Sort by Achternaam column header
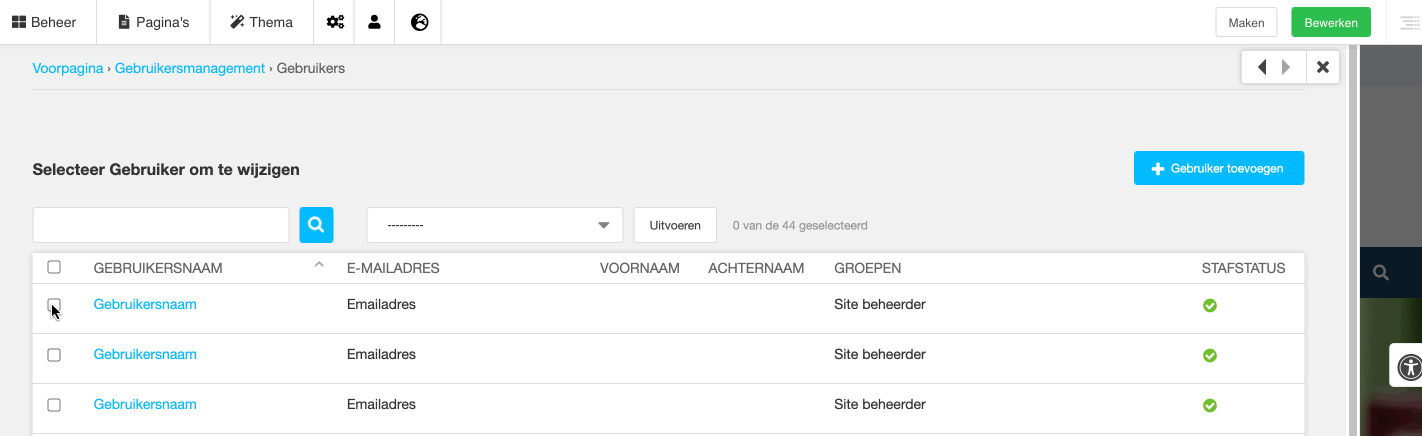The width and height of the screenshot is (1422, 436). coord(756,268)
